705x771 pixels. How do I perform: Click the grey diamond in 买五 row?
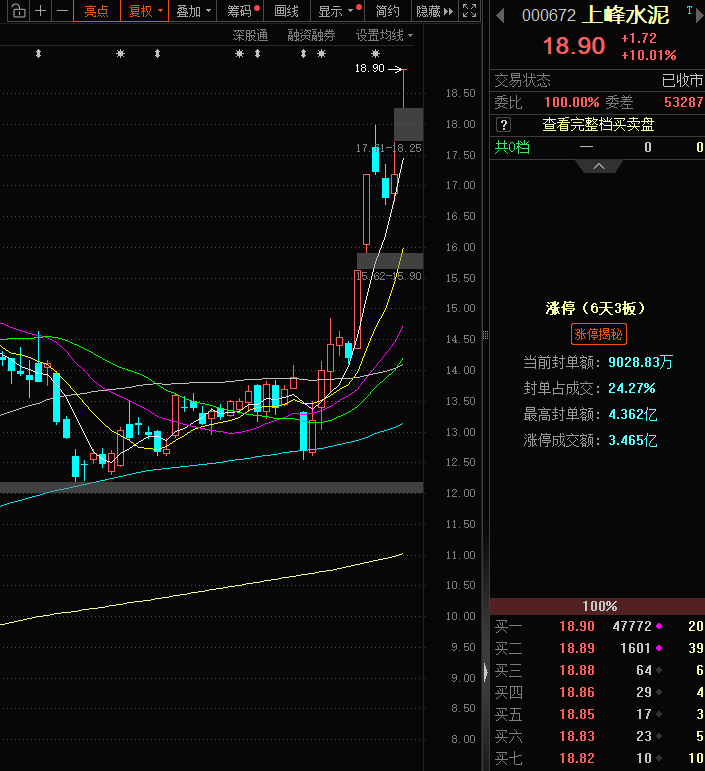pos(659,714)
